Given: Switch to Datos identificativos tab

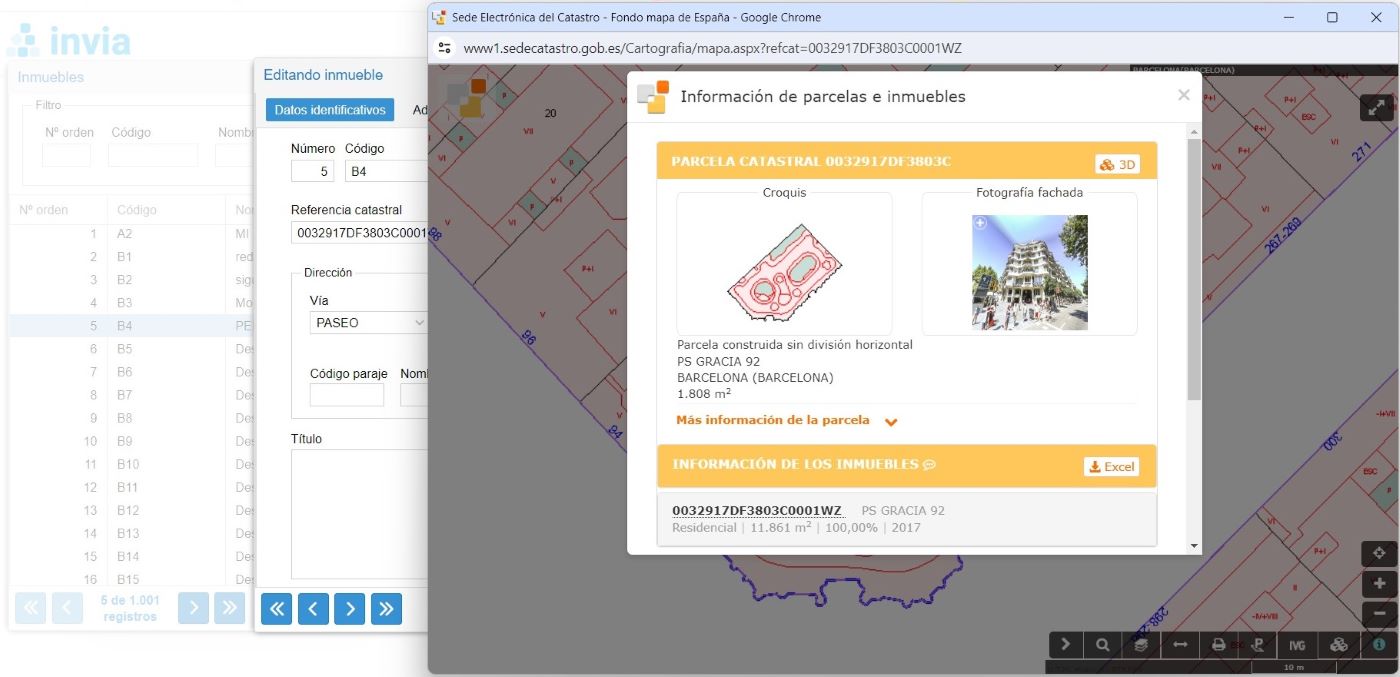Looking at the screenshot, I should 330,110.
